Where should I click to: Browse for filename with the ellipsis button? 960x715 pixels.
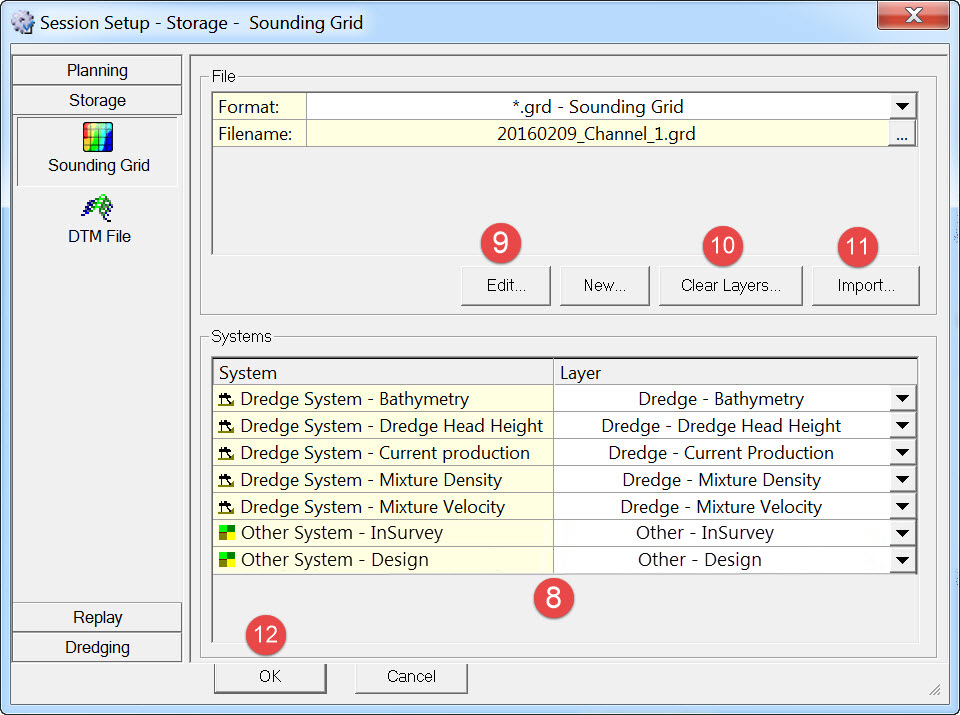902,134
